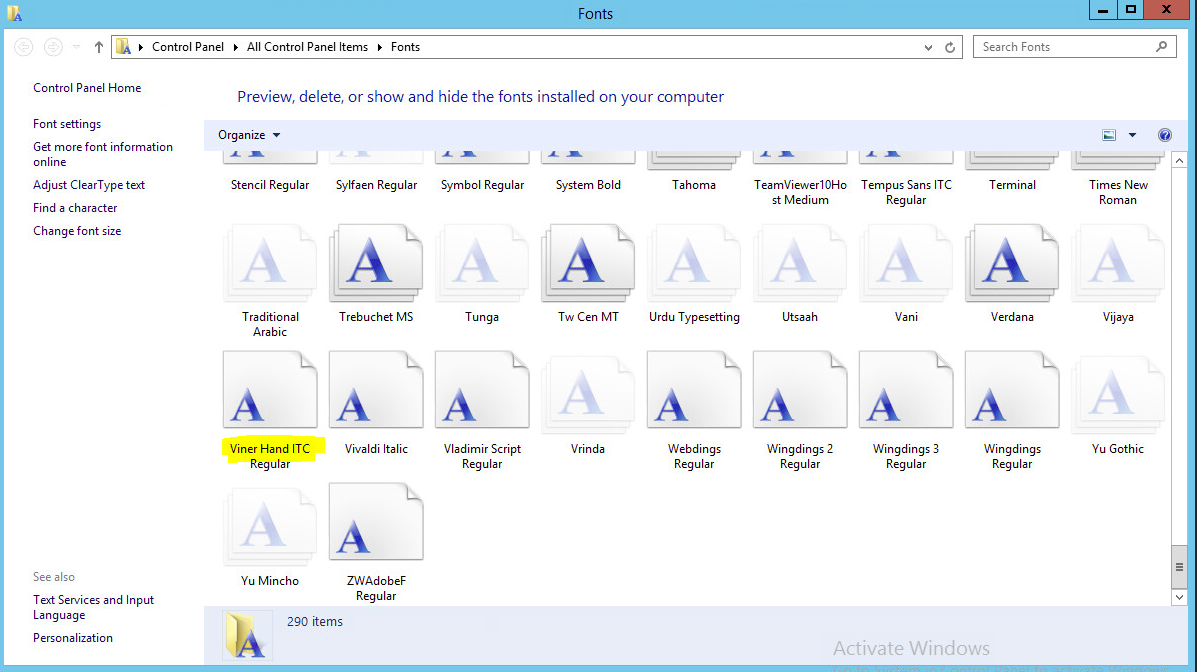Click the vertical scrollbar down arrow

pos(1179,596)
